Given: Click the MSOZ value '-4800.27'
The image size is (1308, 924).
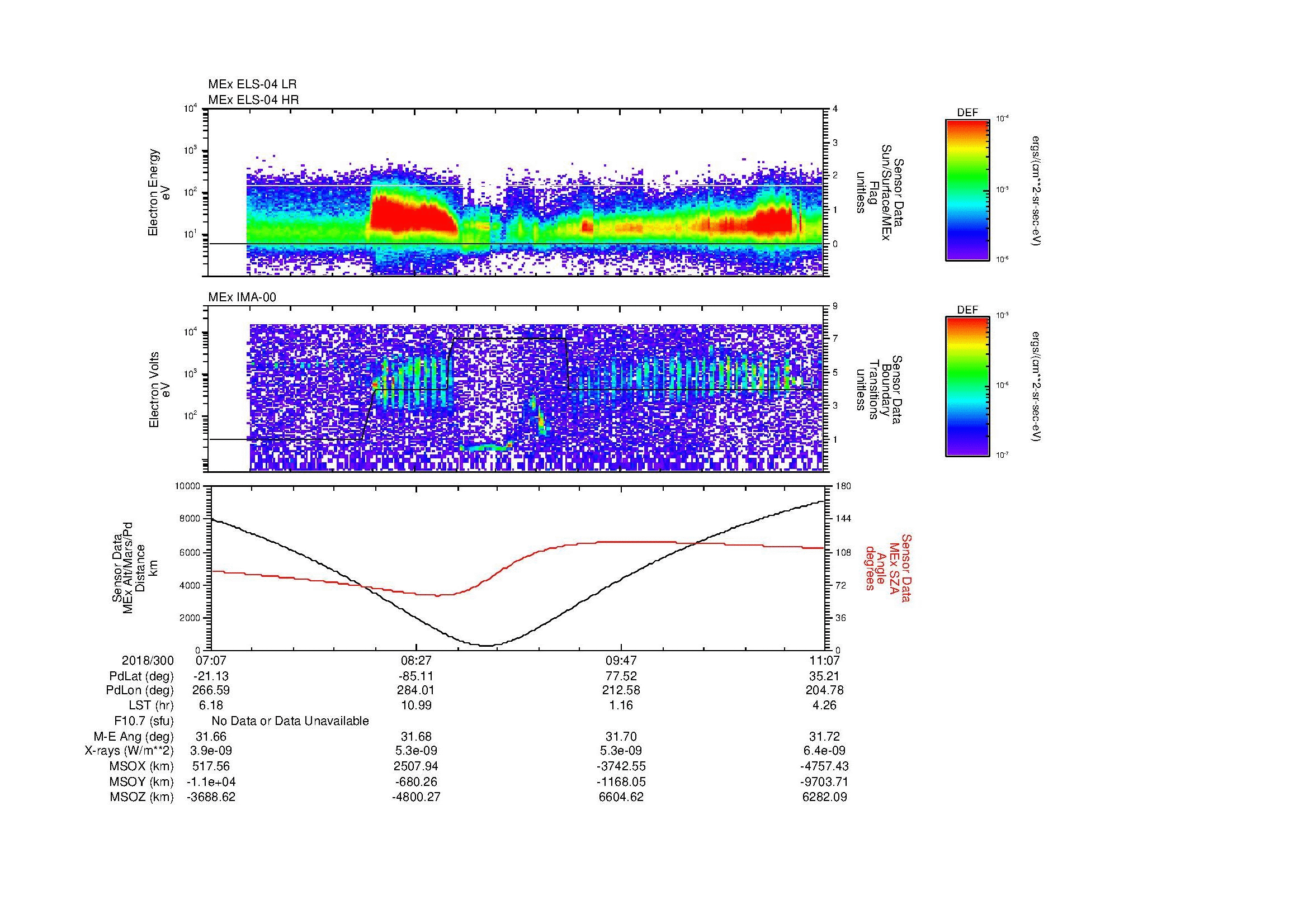Looking at the screenshot, I should (x=416, y=797).
